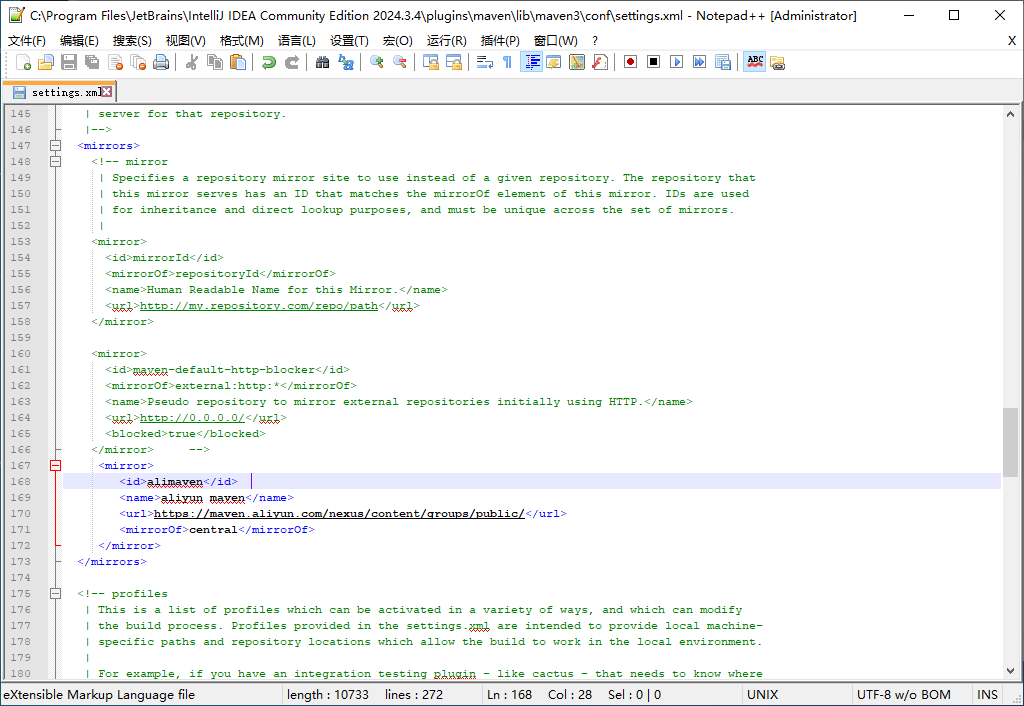Toggle word wrap toolbar button

(485, 62)
